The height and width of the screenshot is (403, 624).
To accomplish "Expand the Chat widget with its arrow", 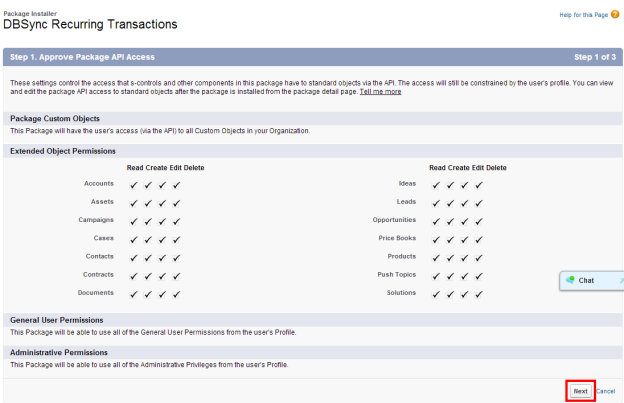I will point(620,281).
